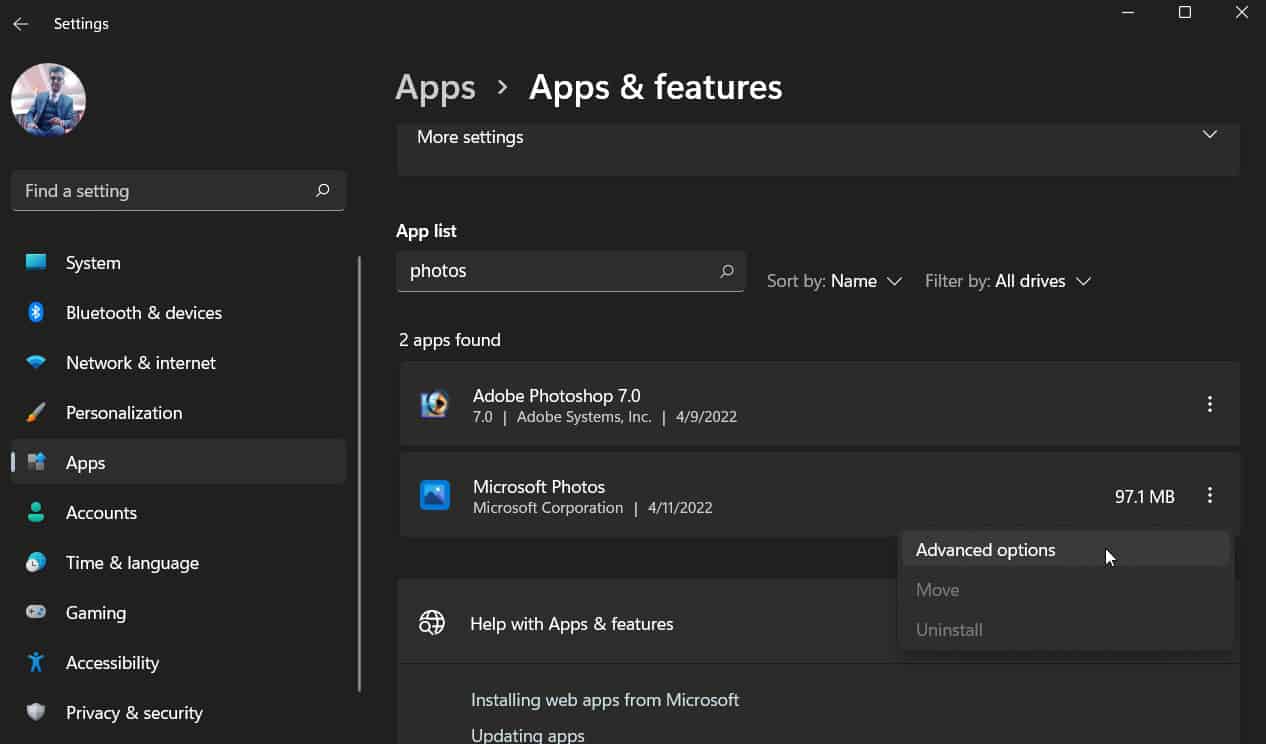Screen dimensions: 1266x744
Task: Click the Find a setting search box
Action: (x=165, y=191)
